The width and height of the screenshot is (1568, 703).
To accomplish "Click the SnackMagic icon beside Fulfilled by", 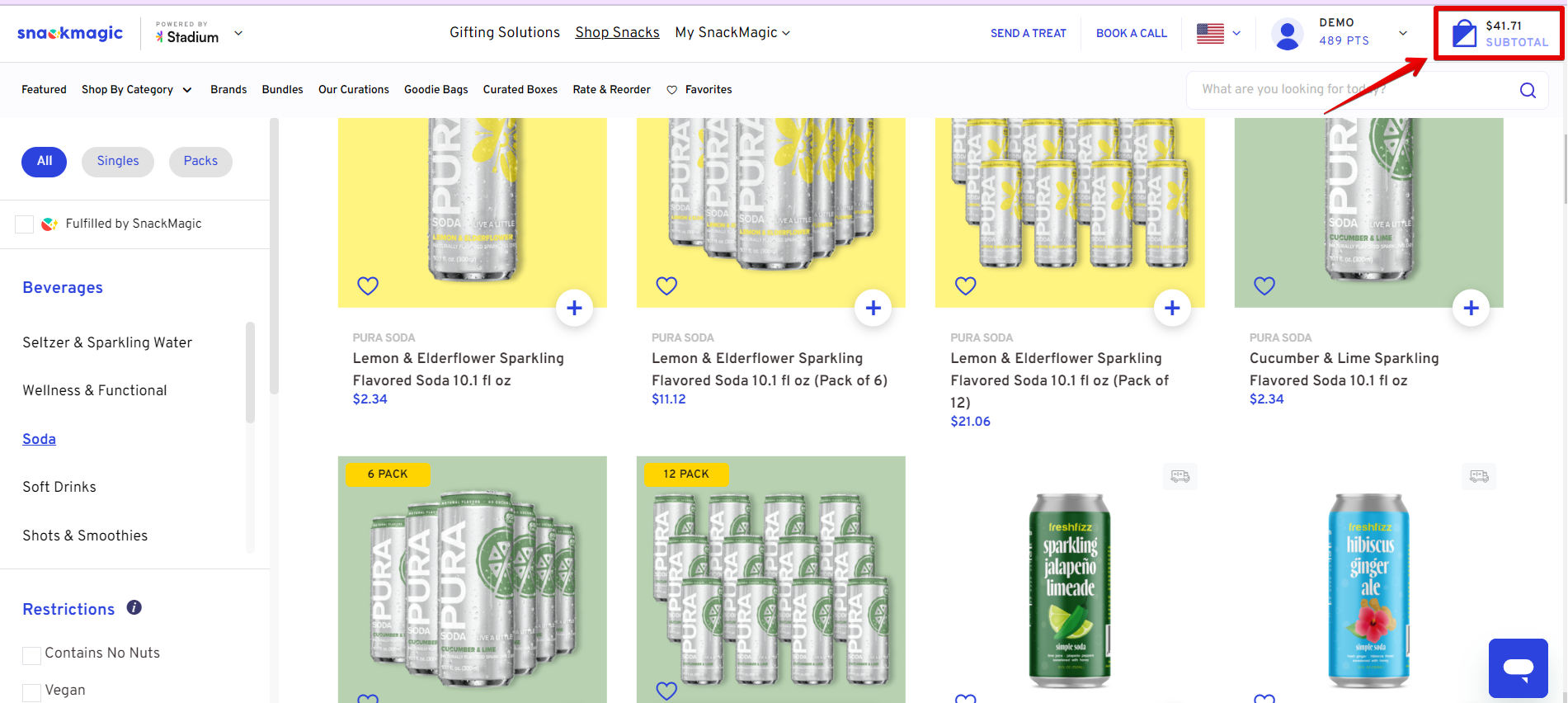I will [49, 224].
